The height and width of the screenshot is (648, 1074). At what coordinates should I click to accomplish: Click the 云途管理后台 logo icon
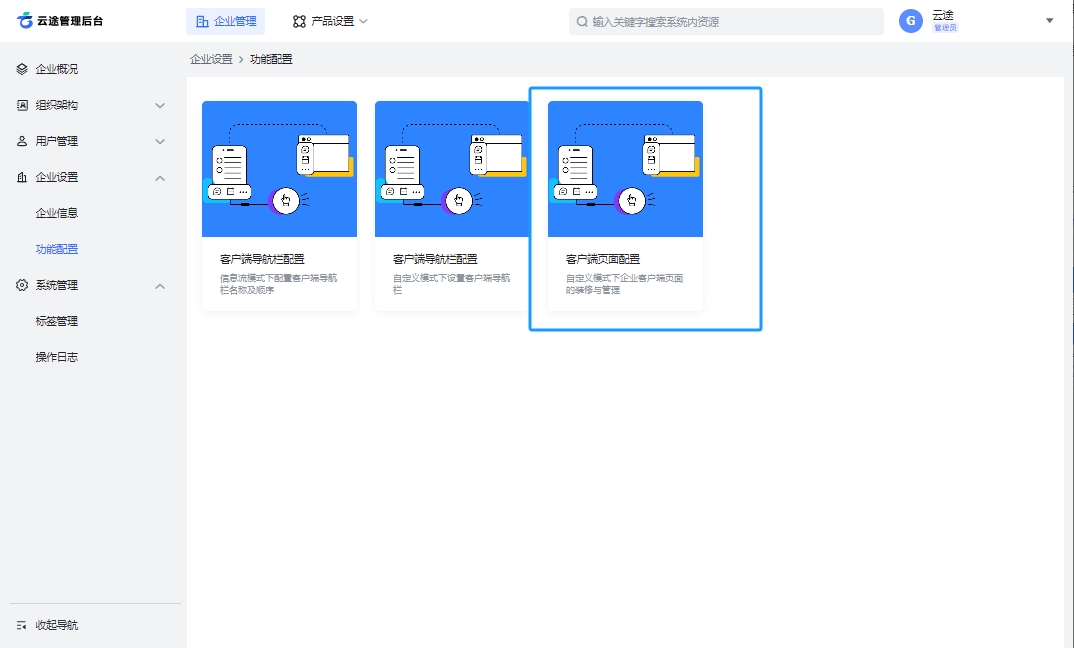[x=25, y=21]
